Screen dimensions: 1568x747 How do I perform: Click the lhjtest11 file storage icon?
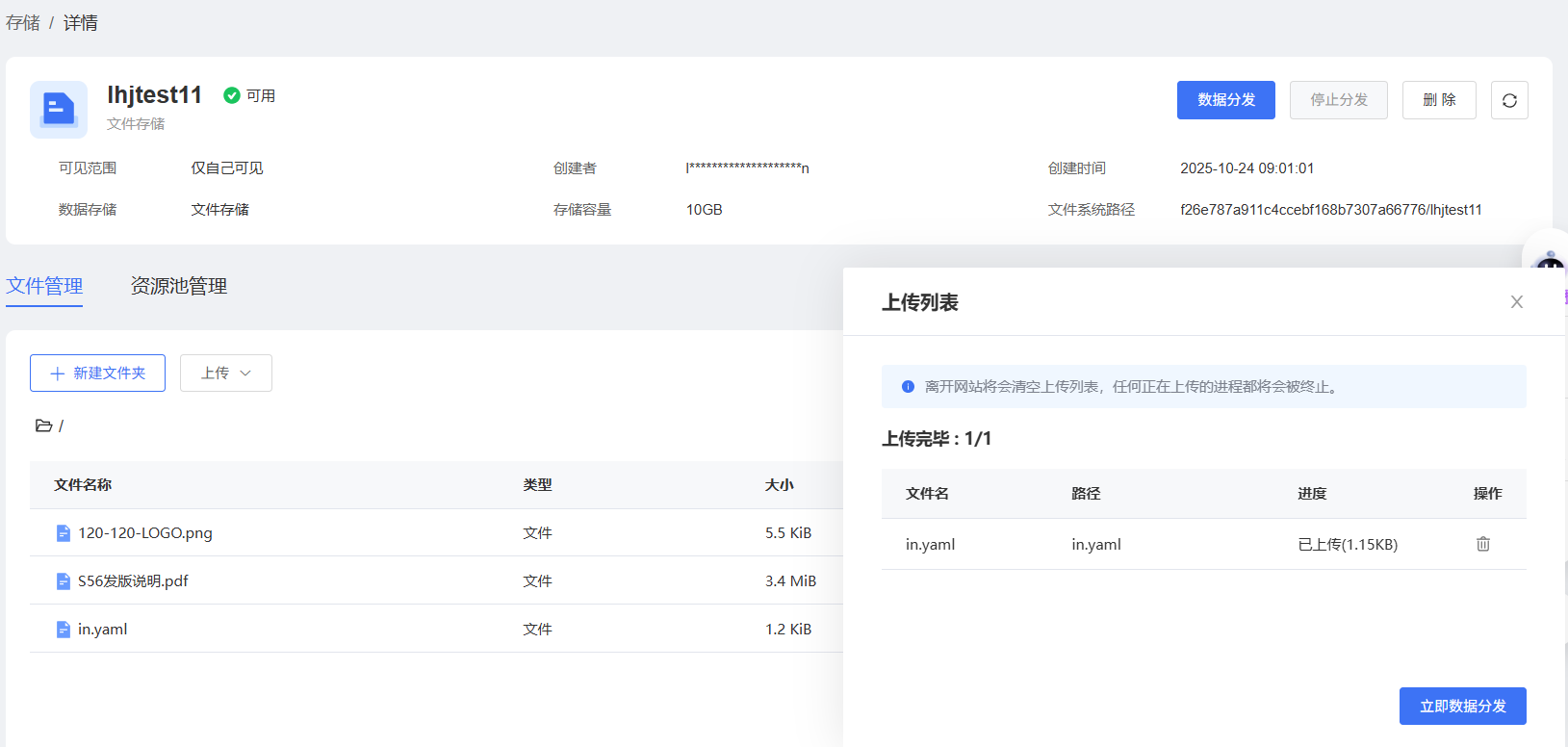59,109
